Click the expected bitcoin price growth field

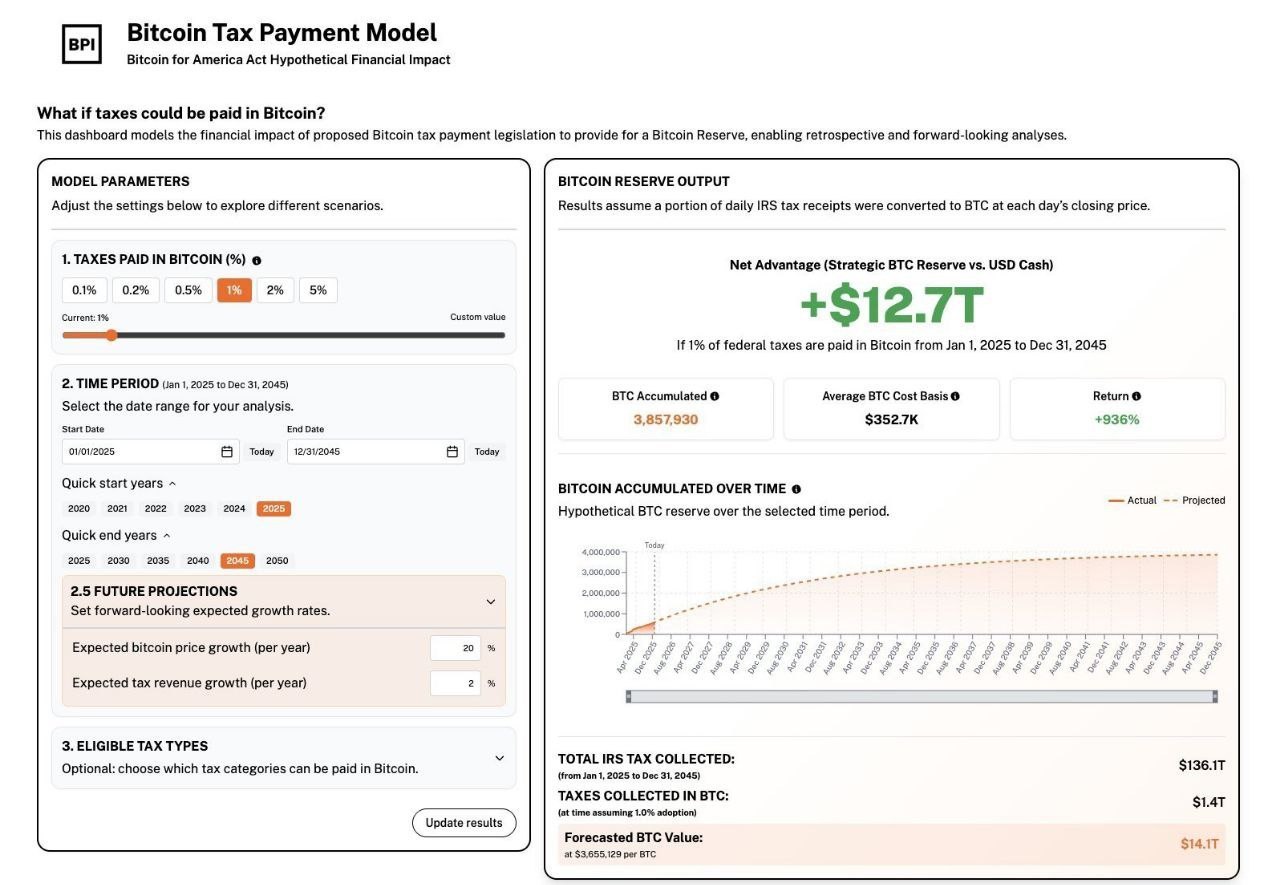pyautogui.click(x=456, y=648)
